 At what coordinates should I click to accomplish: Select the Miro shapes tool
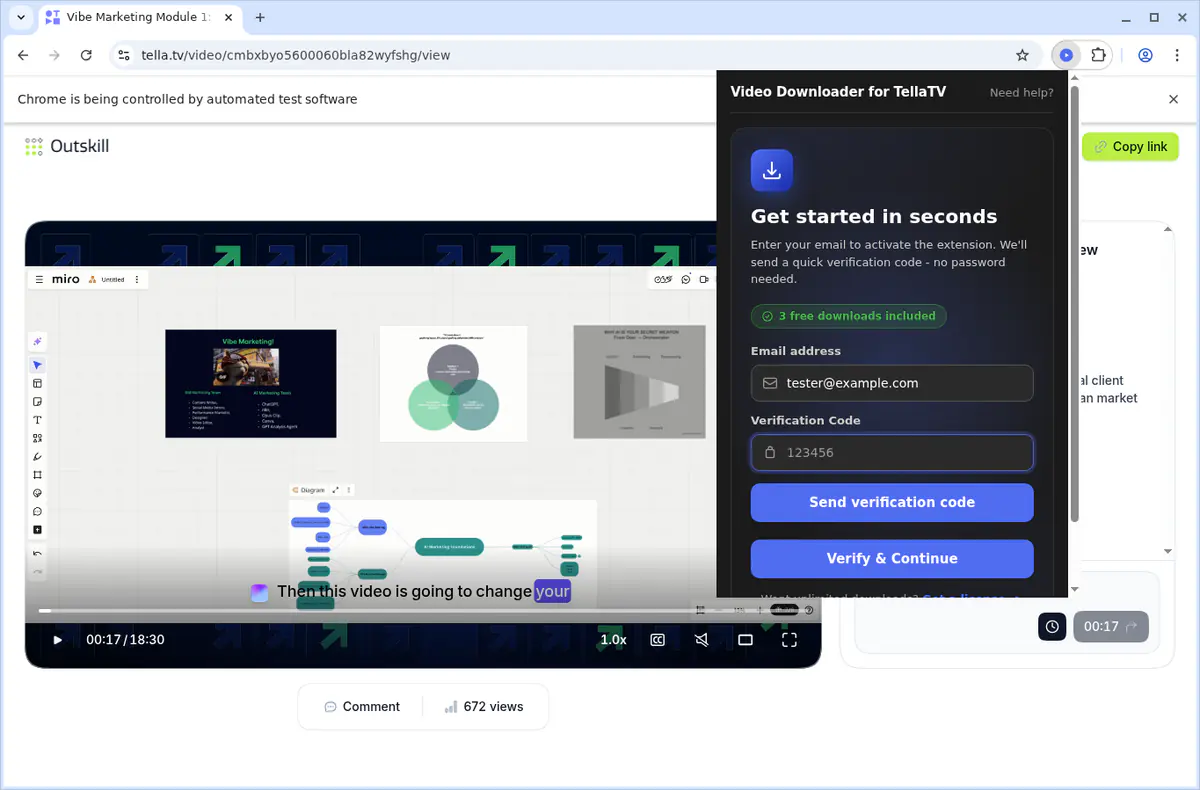[x=38, y=438]
